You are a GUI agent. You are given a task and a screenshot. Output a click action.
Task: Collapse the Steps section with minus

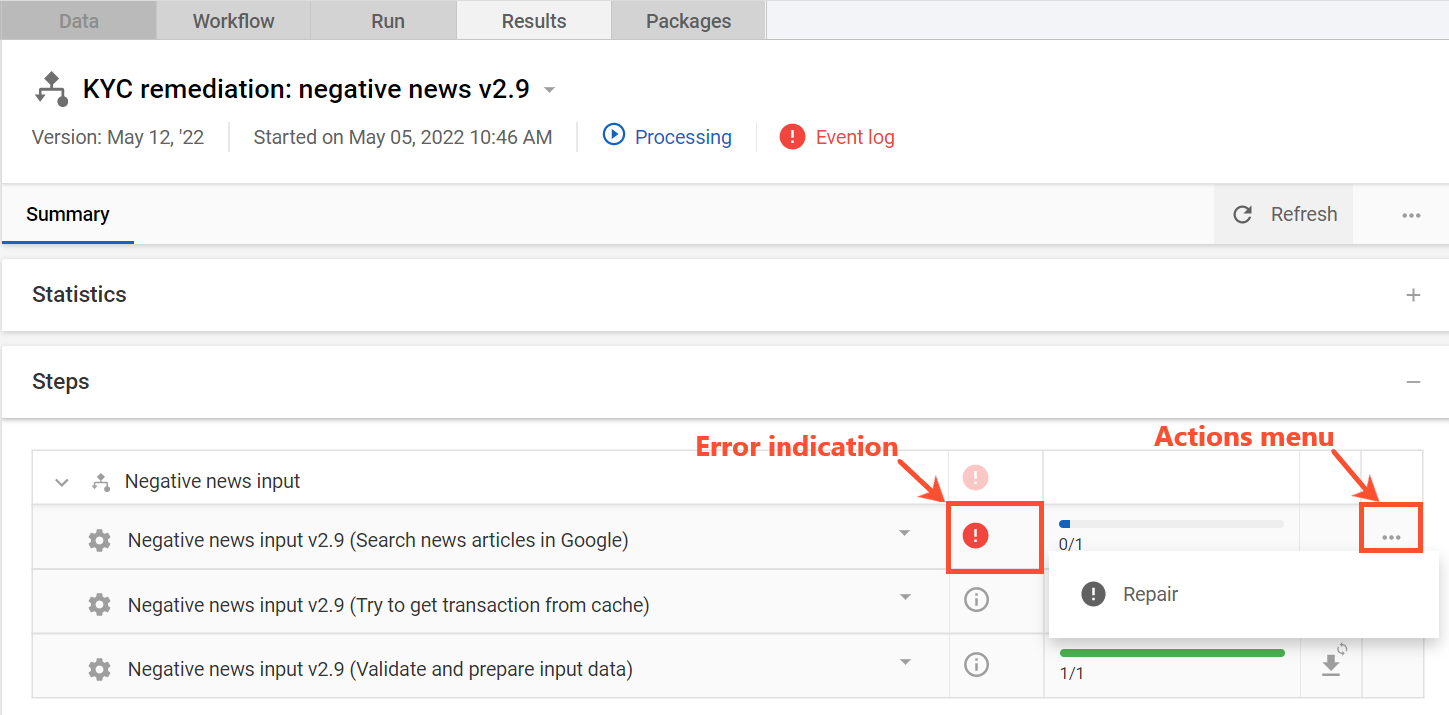point(1413,382)
